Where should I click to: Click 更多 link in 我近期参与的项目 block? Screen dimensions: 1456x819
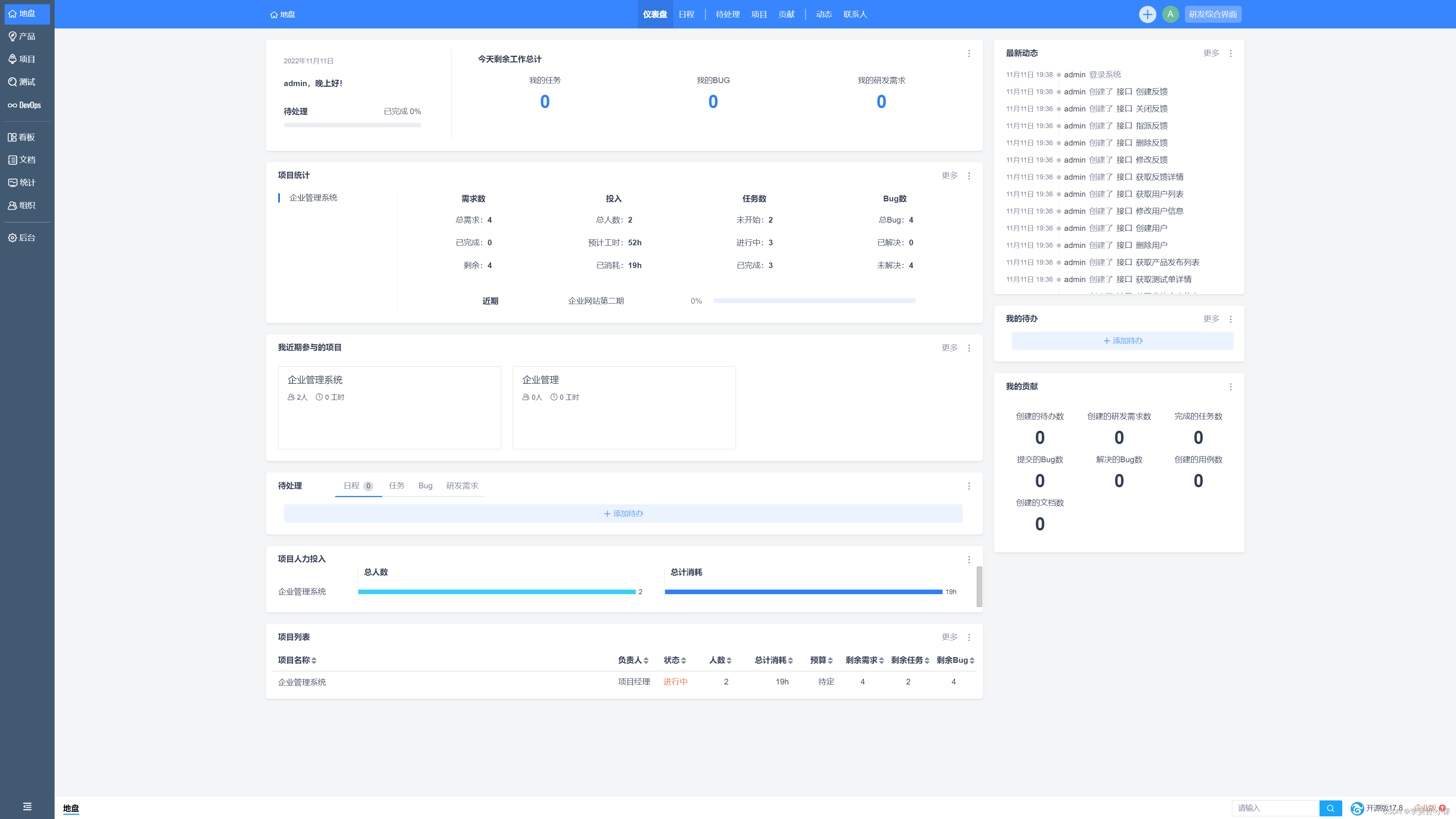pos(949,348)
